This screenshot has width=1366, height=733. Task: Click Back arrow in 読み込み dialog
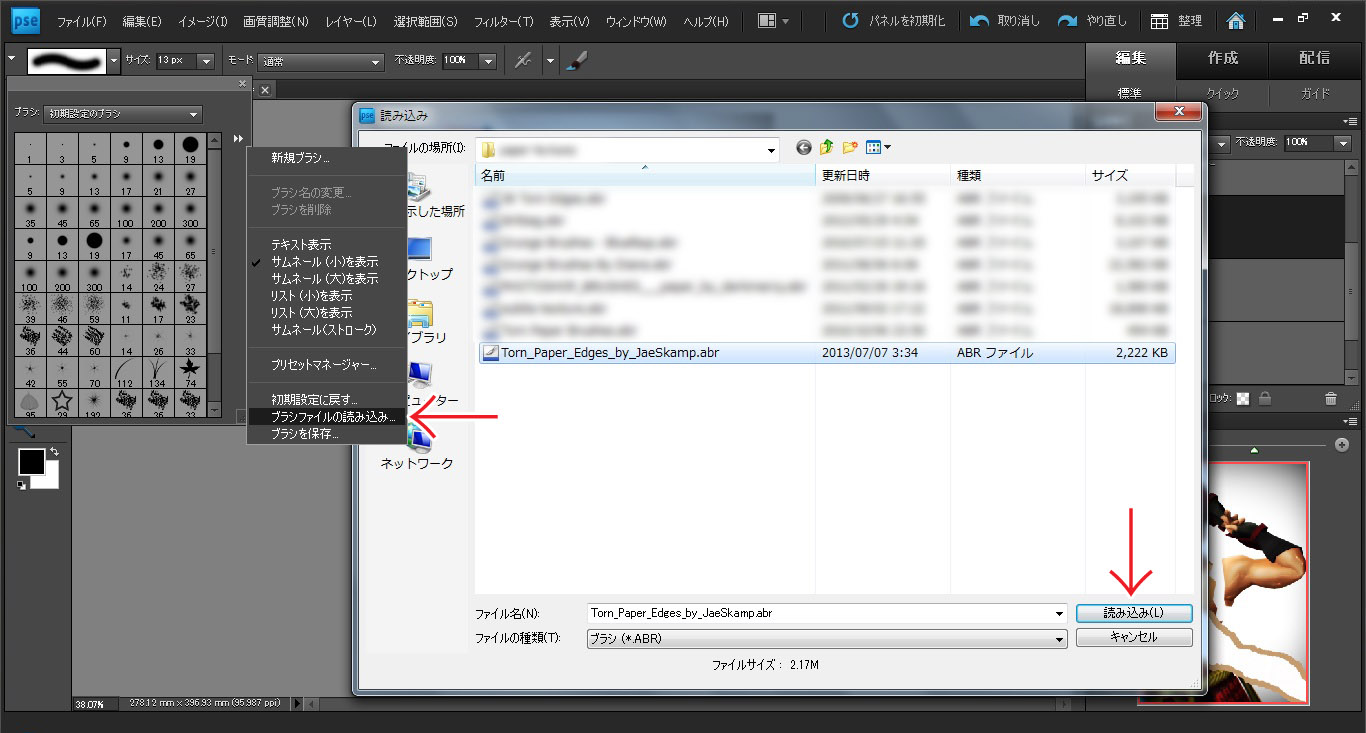tap(803, 148)
